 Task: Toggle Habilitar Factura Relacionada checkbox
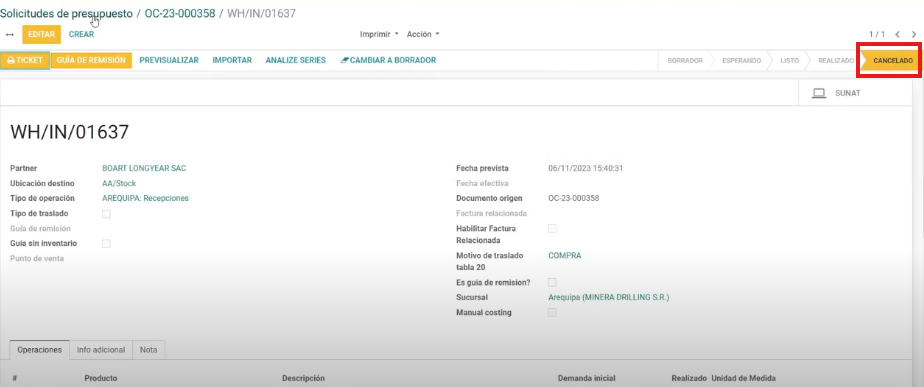[x=552, y=229]
